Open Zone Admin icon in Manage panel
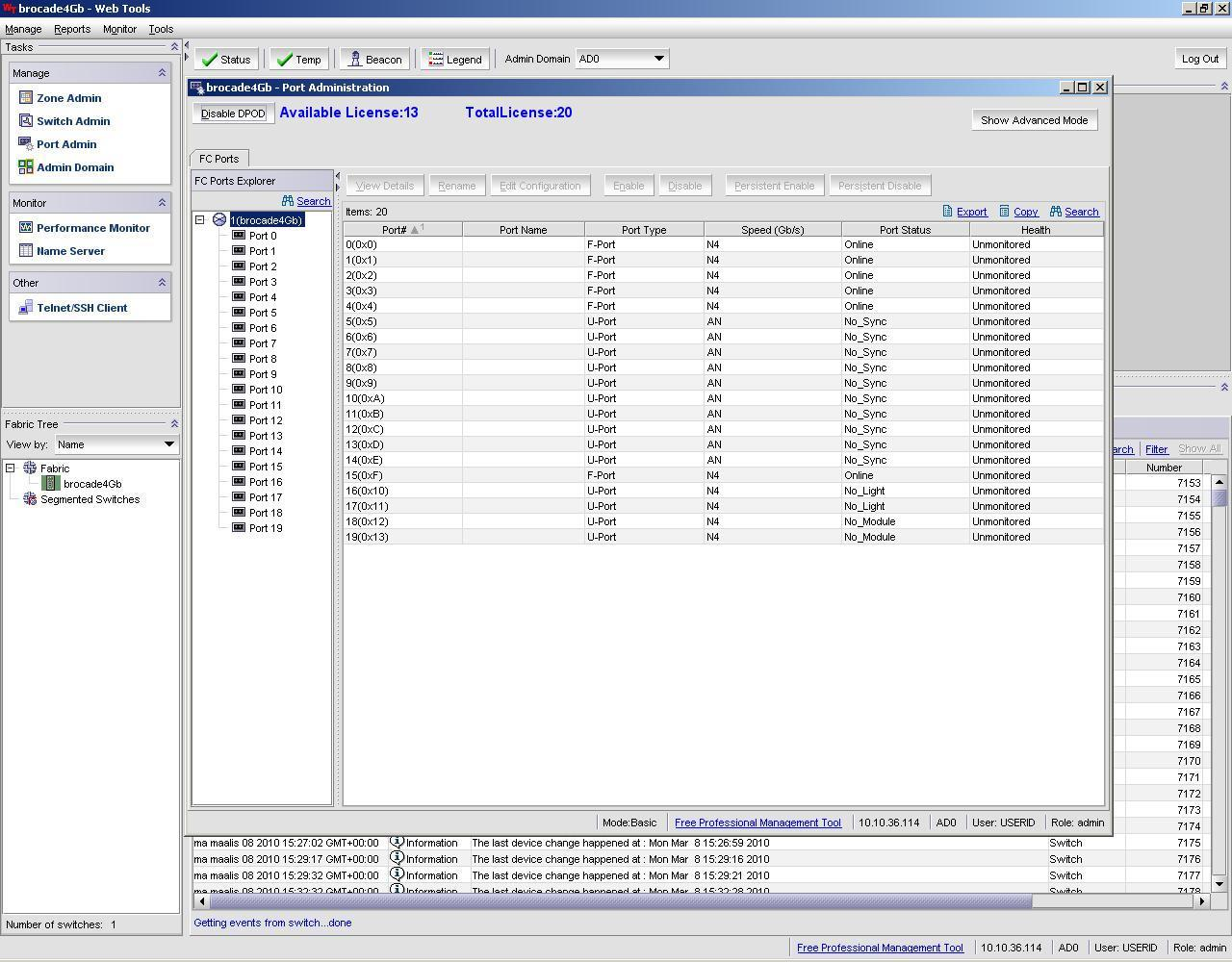 point(26,97)
